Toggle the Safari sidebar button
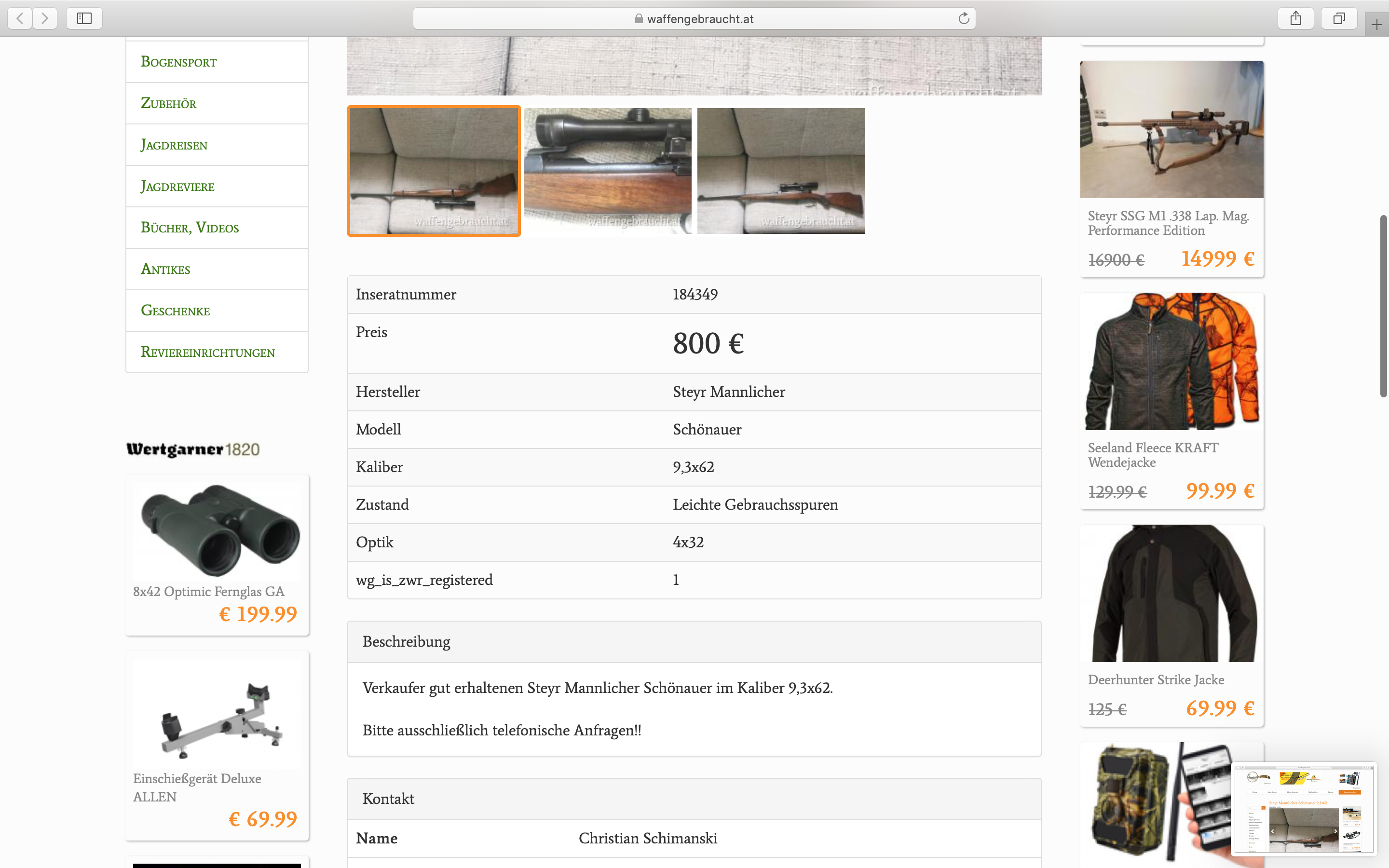 (x=84, y=18)
